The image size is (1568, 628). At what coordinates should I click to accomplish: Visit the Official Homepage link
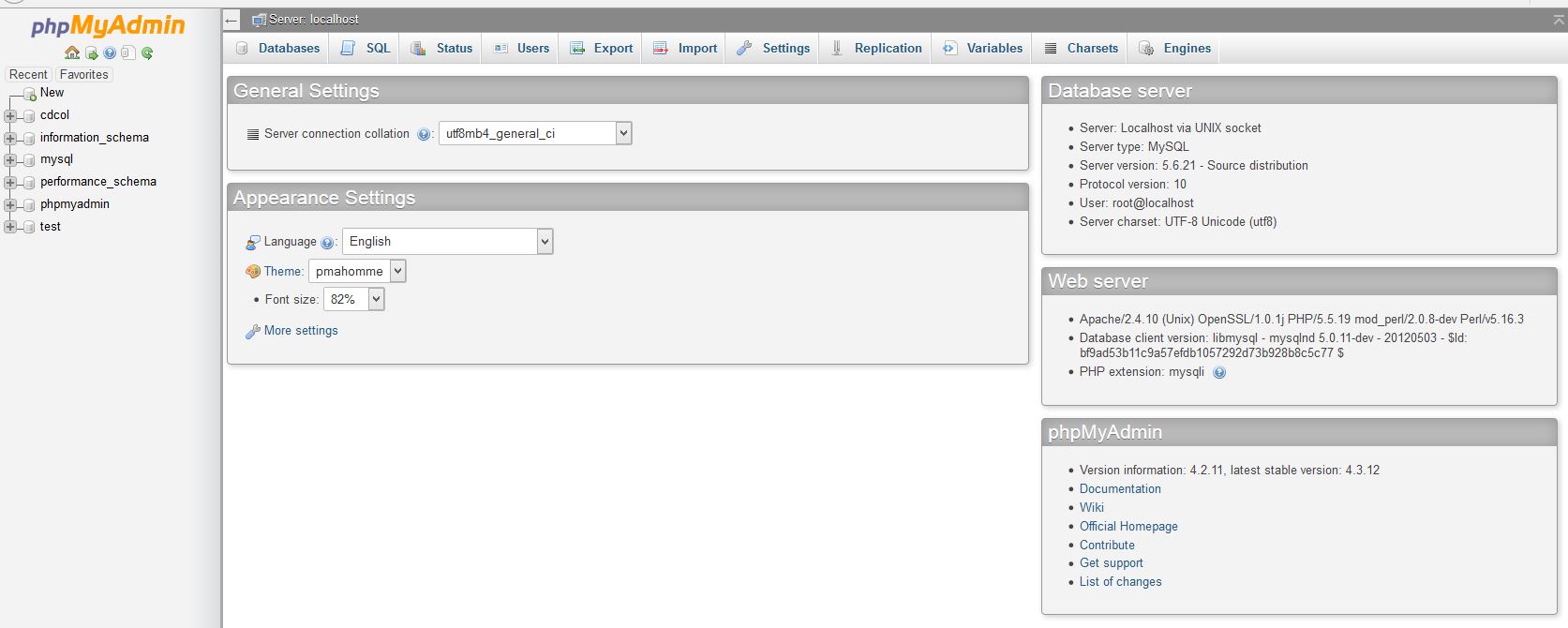1128,527
